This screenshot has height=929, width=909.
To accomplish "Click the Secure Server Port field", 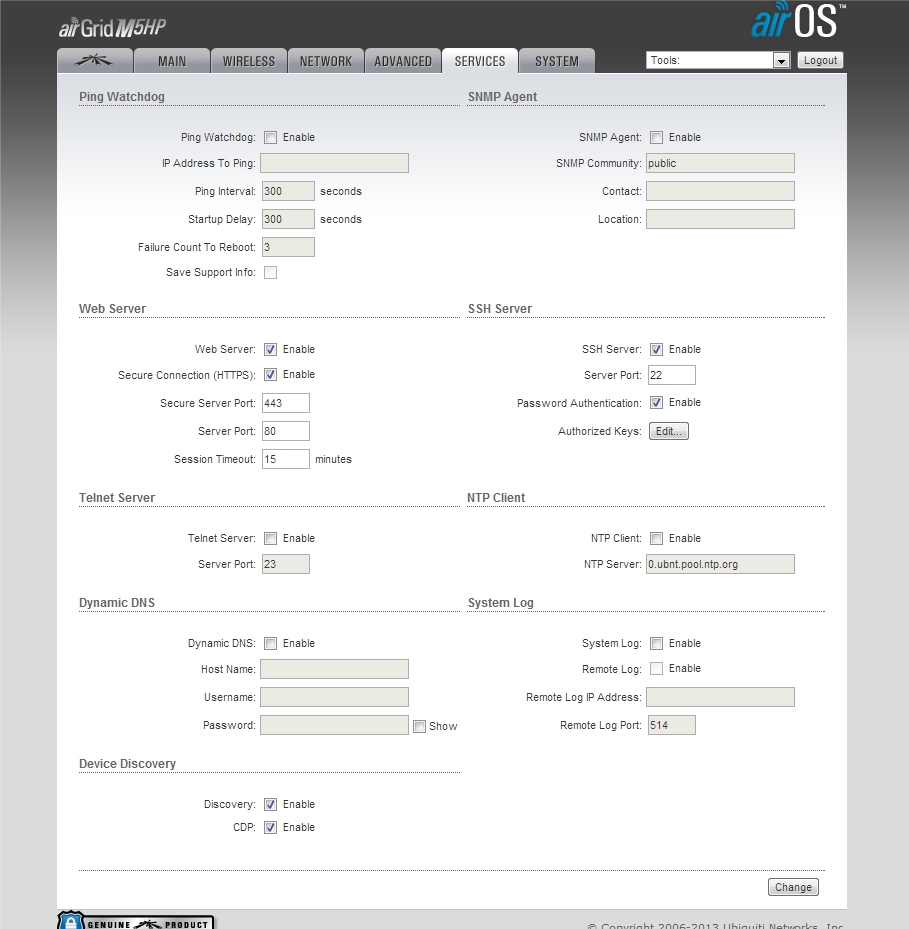I will (286, 403).
